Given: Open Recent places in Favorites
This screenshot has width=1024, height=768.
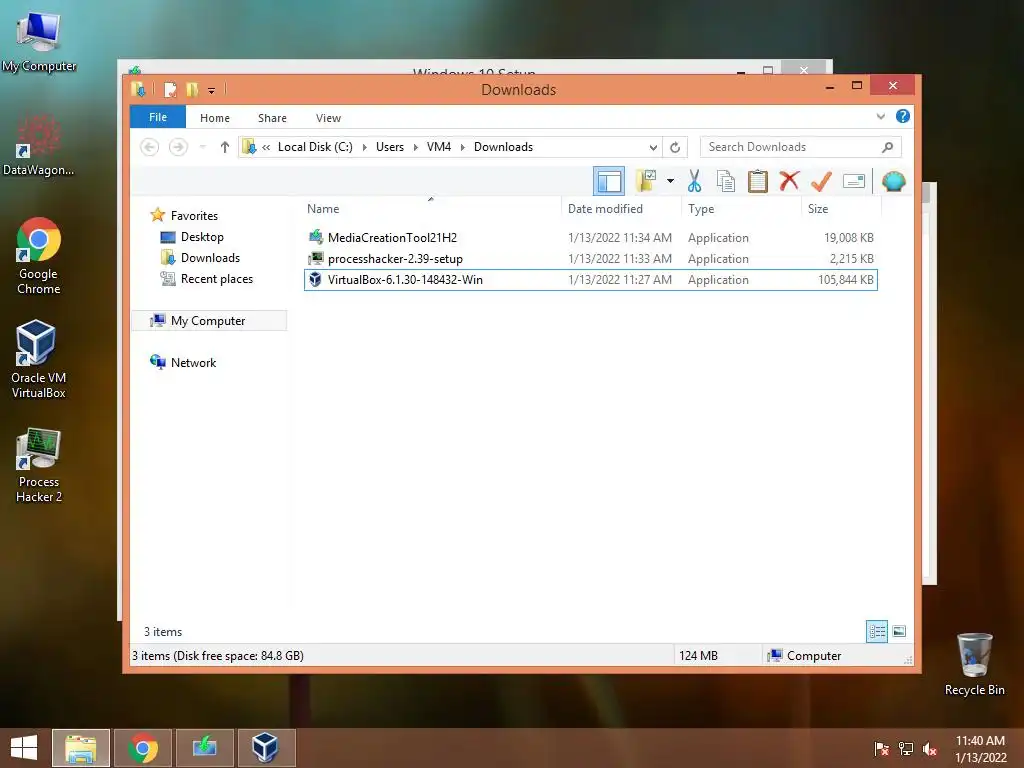Looking at the screenshot, I should (216, 279).
